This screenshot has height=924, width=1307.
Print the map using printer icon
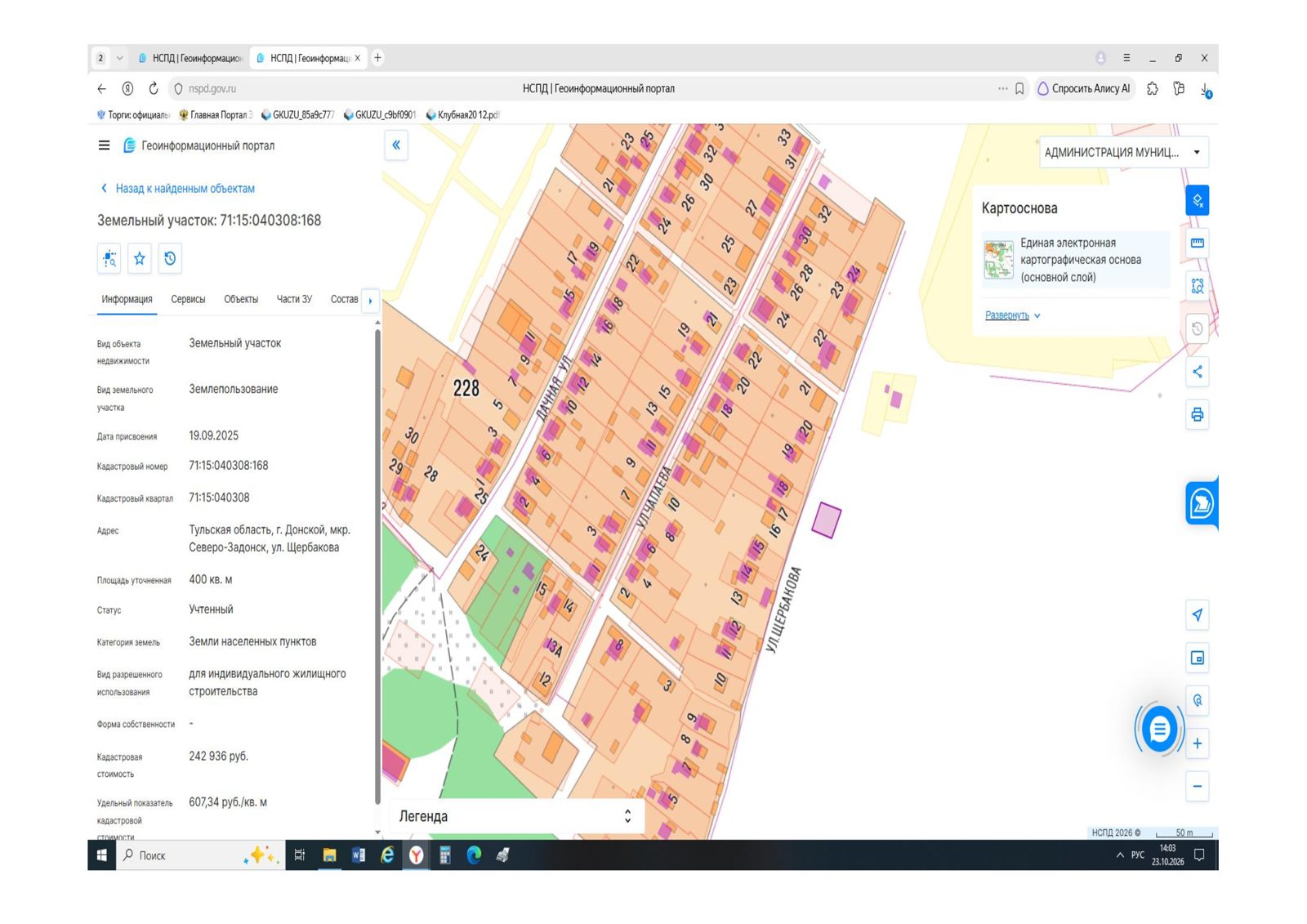pos(1198,415)
